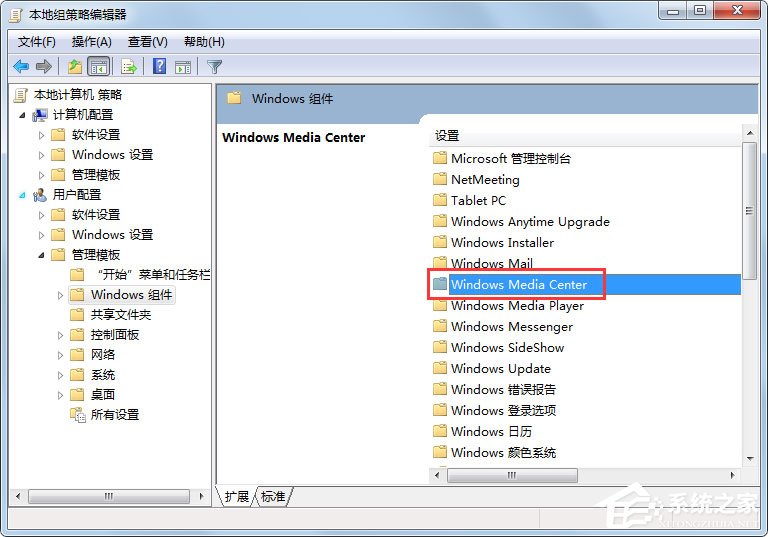Toggle the show/hide console tree icon
768x537 pixels.
pyautogui.click(x=98, y=66)
